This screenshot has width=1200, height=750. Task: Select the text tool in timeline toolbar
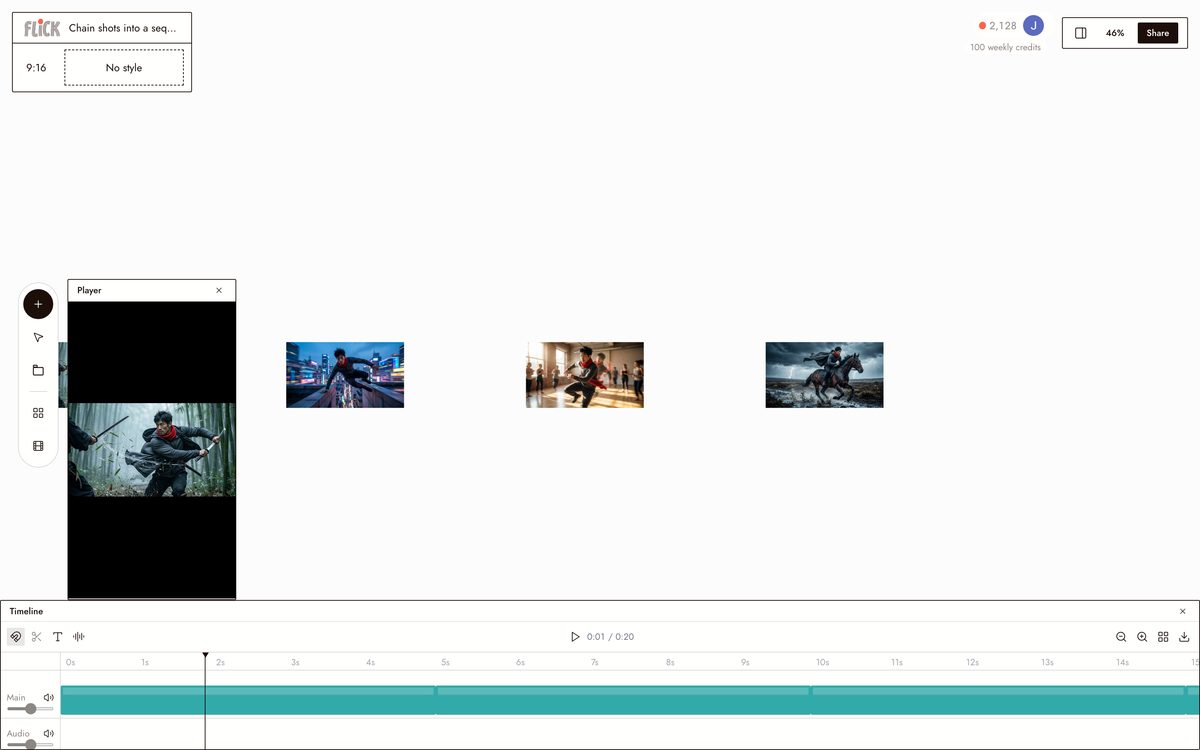58,637
